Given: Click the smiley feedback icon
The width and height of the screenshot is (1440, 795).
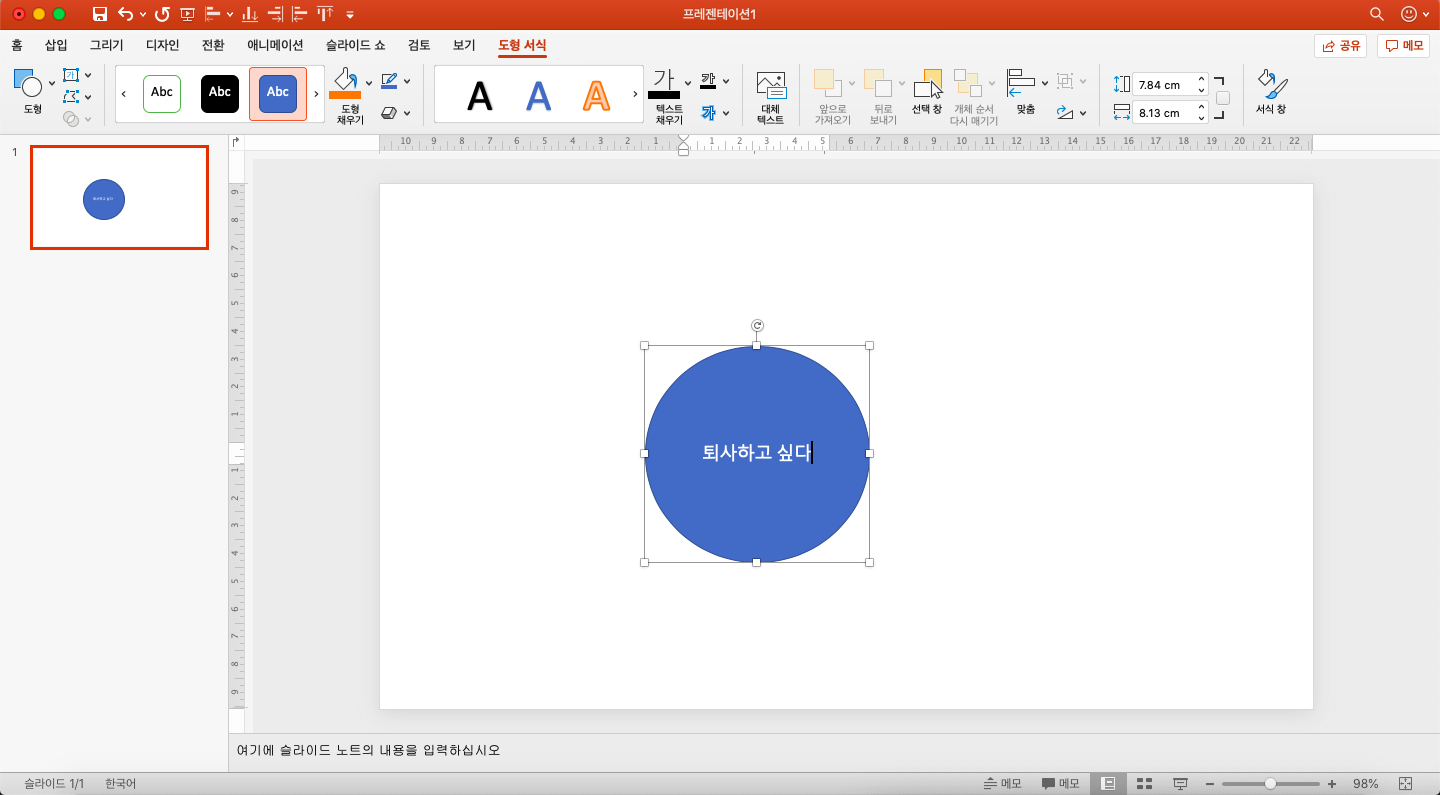Looking at the screenshot, I should tap(1409, 14).
